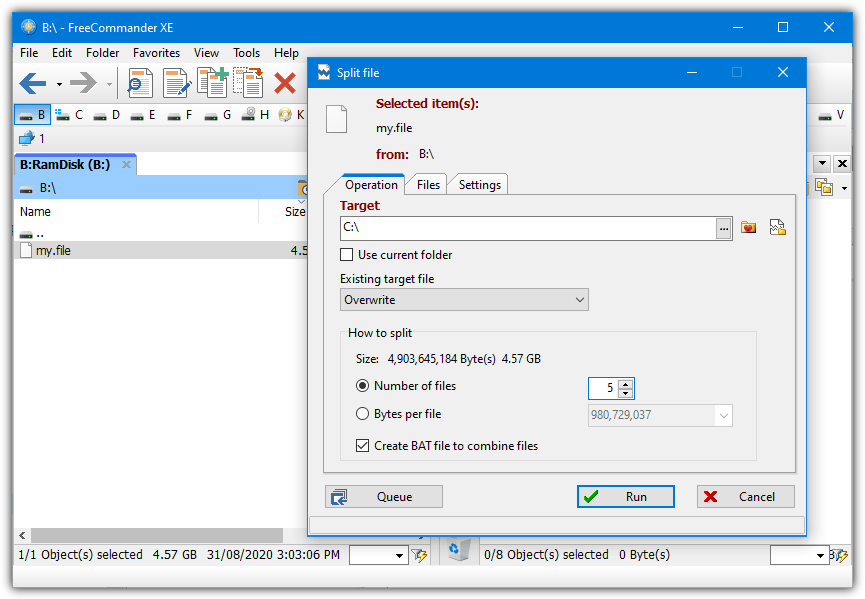Click the network icon labeled 1
This screenshot has width=865, height=599.
coord(31,138)
